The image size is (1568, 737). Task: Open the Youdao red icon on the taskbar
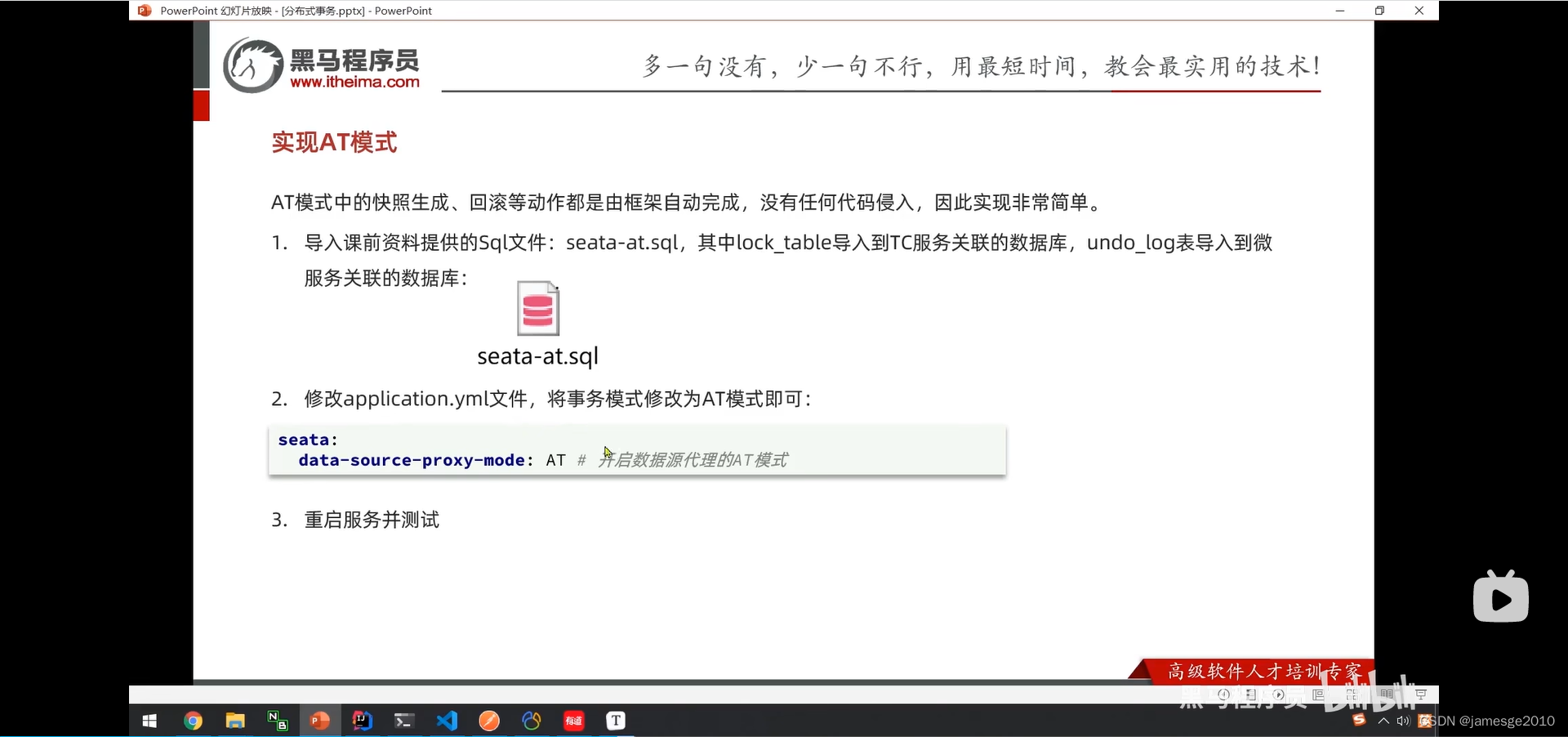(574, 721)
